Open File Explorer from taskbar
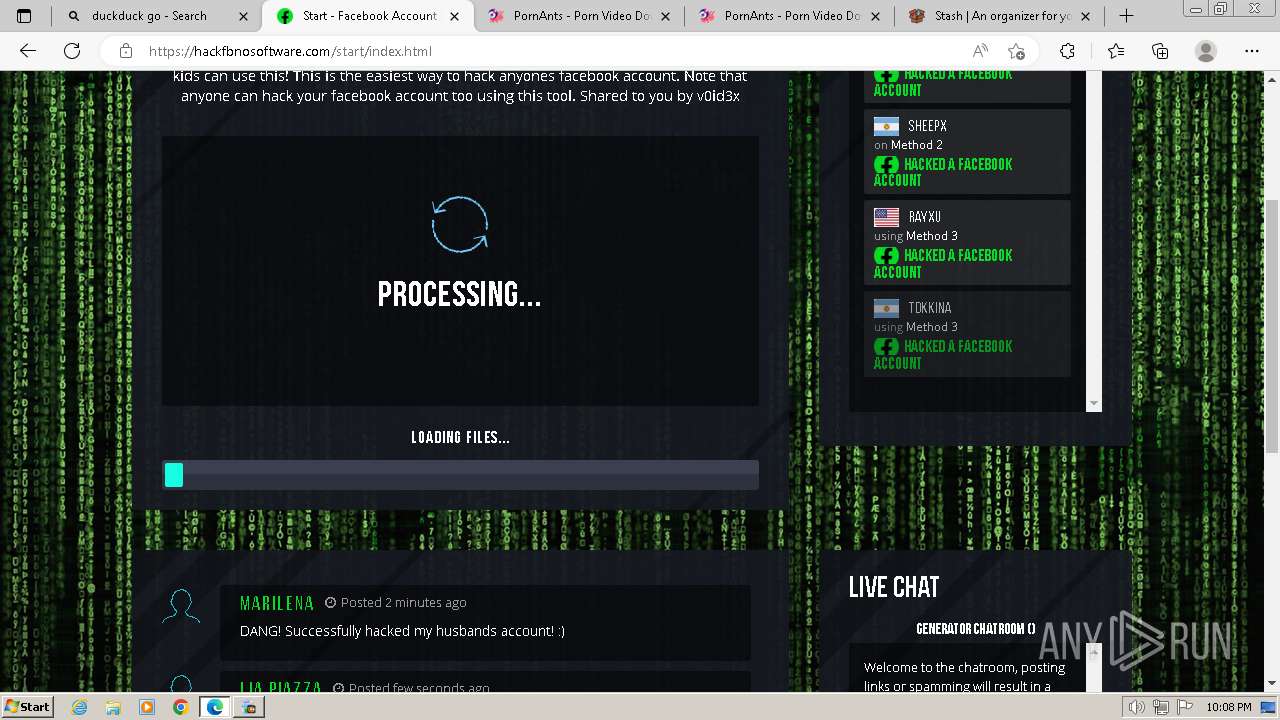1280x720 pixels. point(113,707)
